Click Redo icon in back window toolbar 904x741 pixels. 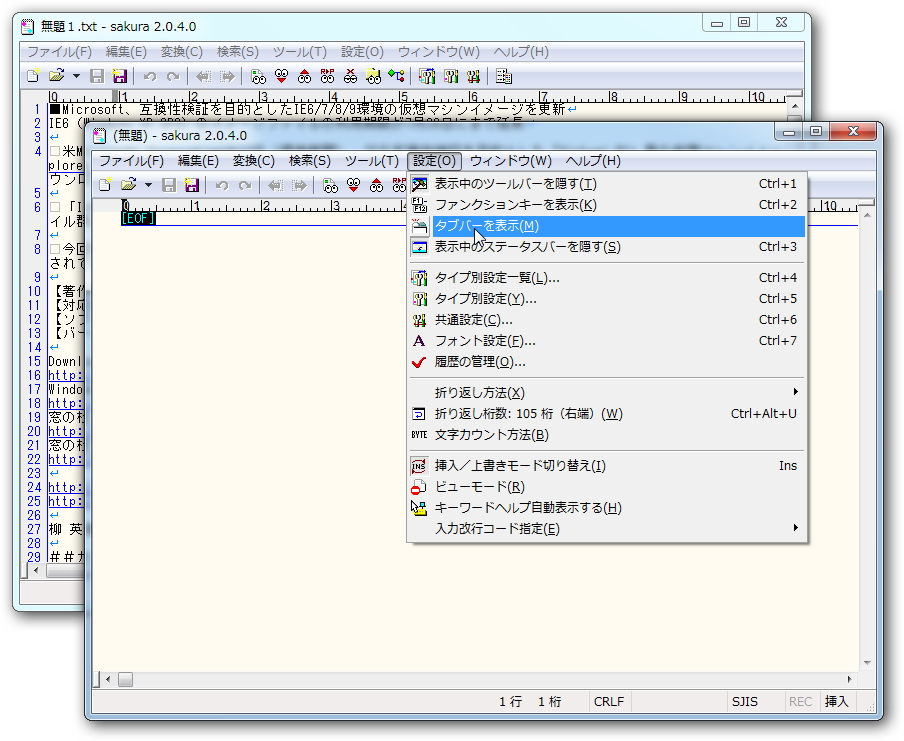172,76
